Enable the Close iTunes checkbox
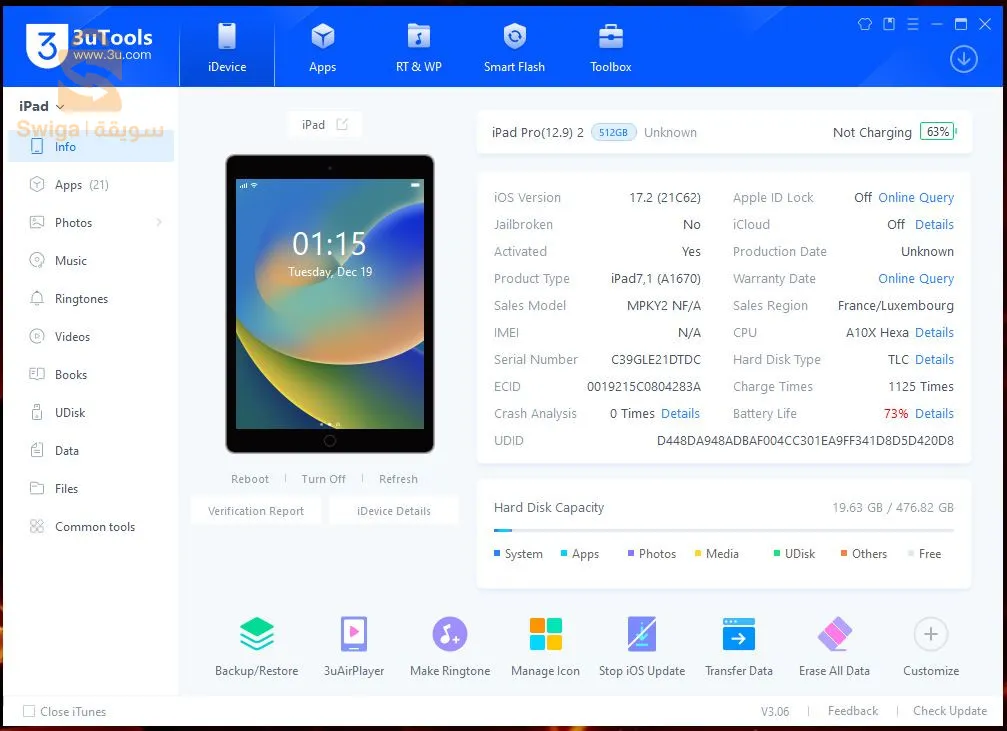This screenshot has height=731, width=1007. [29, 712]
